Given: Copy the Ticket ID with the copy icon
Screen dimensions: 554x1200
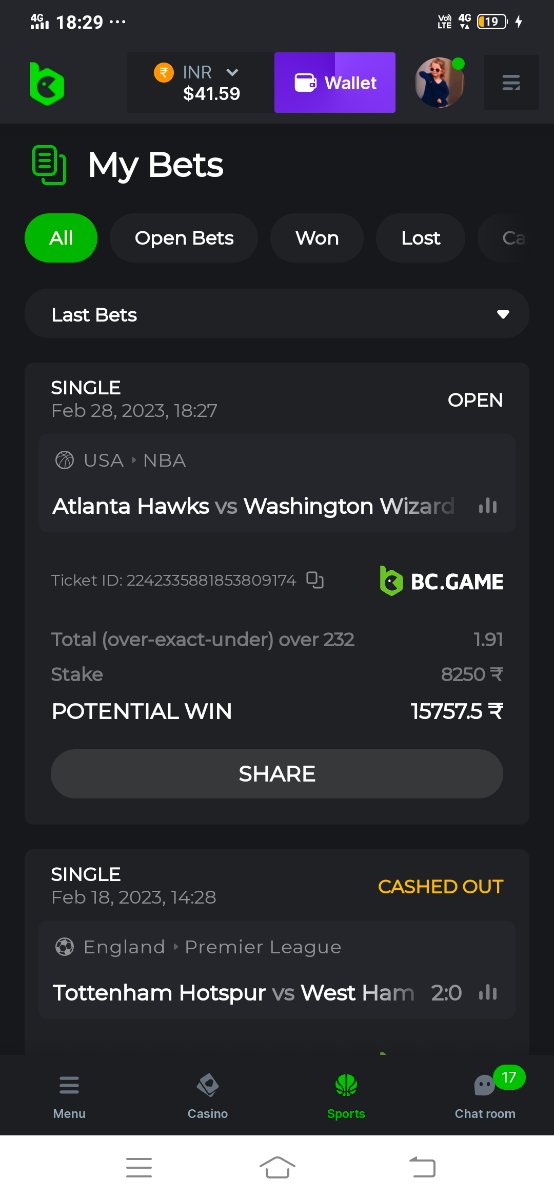Looking at the screenshot, I should click(x=315, y=580).
